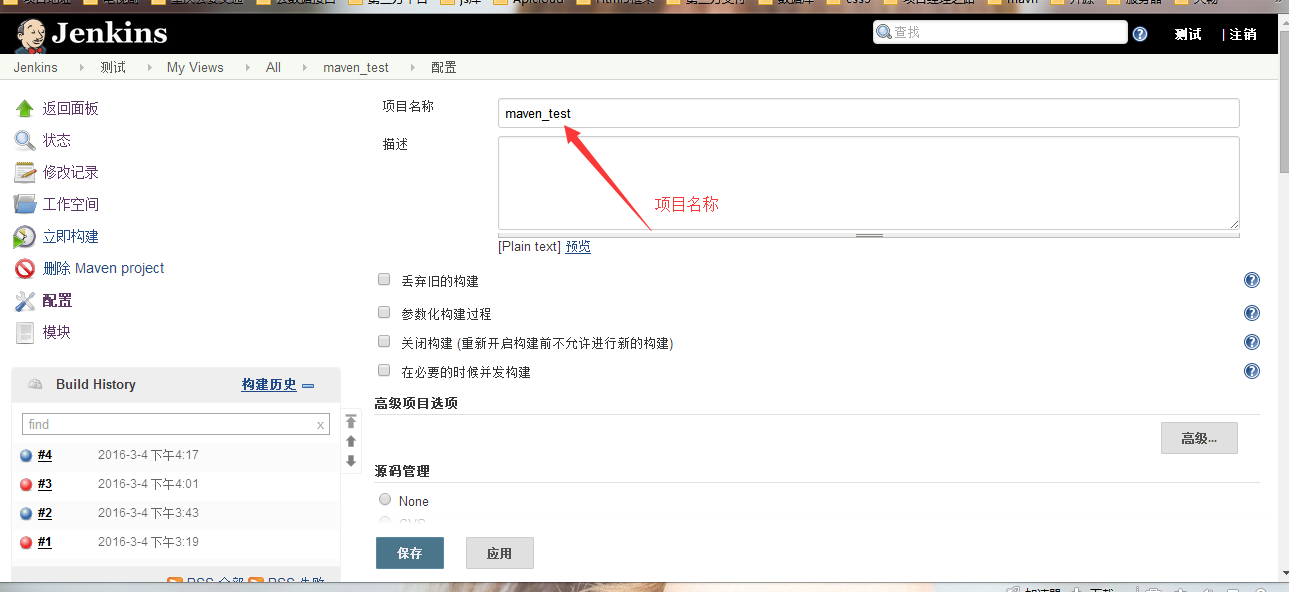
Task: Toggle 关闭构建 checkbox
Action: point(384,341)
